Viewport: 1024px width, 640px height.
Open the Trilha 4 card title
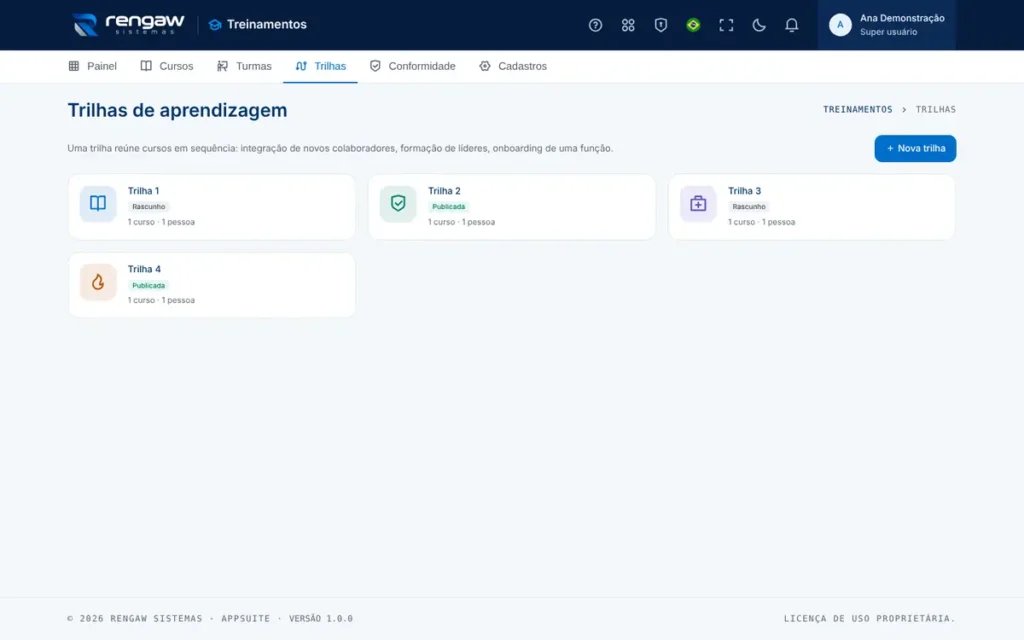(x=144, y=269)
